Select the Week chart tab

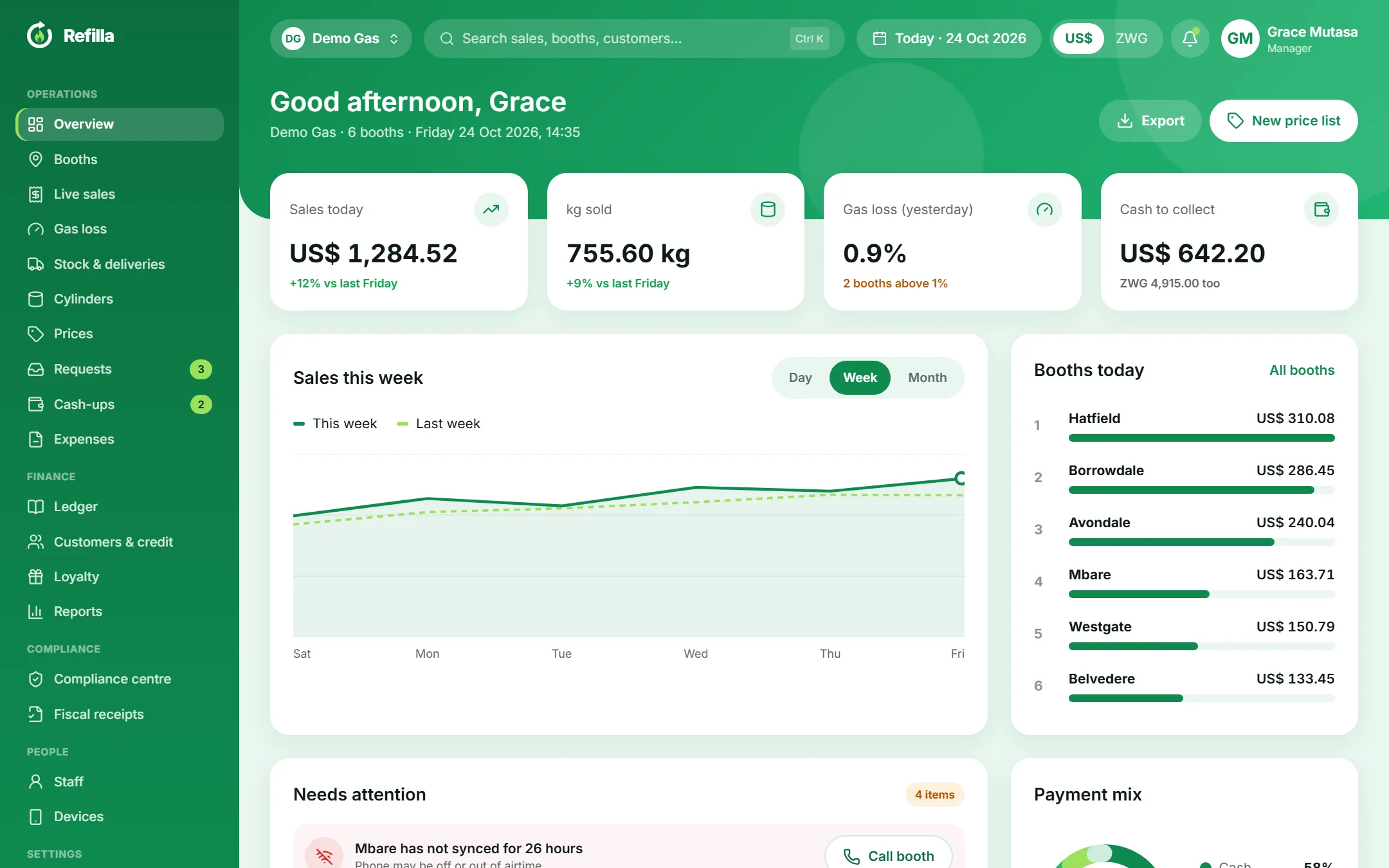point(860,377)
